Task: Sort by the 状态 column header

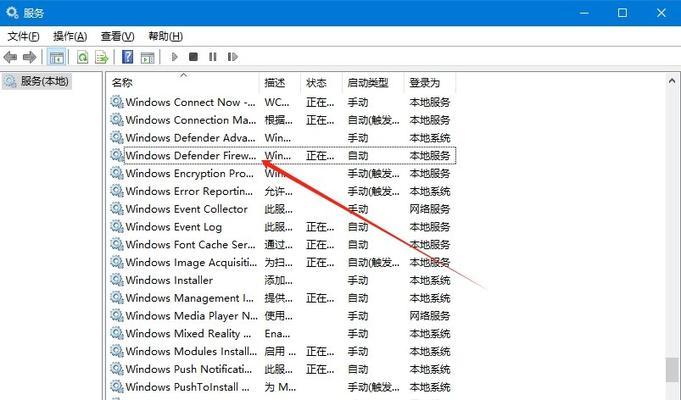Action: pos(321,83)
